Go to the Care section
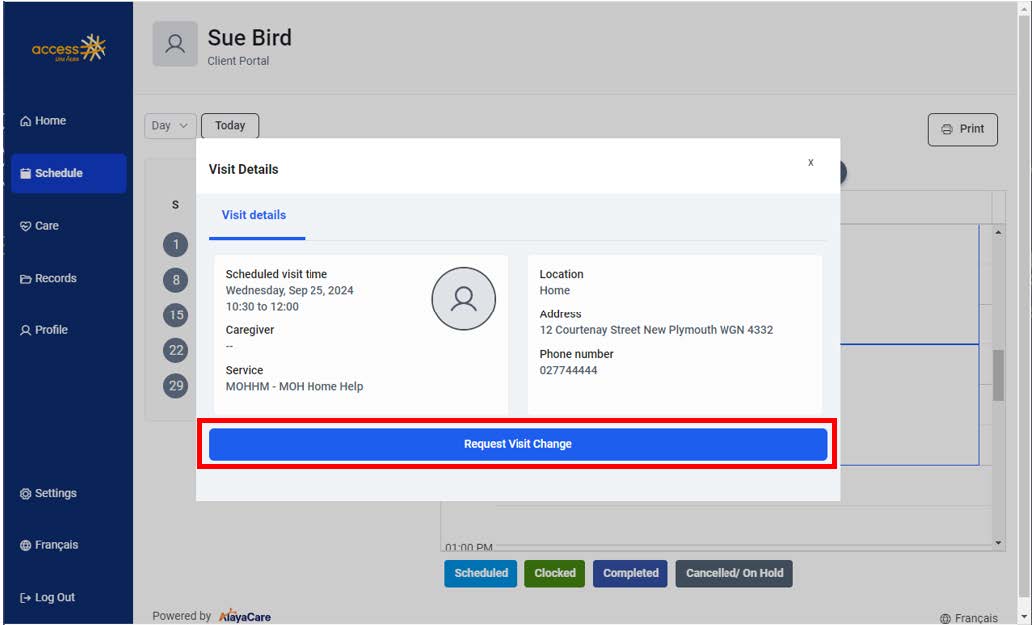Image resolution: width=1035 pixels, height=625 pixels. tap(40, 226)
